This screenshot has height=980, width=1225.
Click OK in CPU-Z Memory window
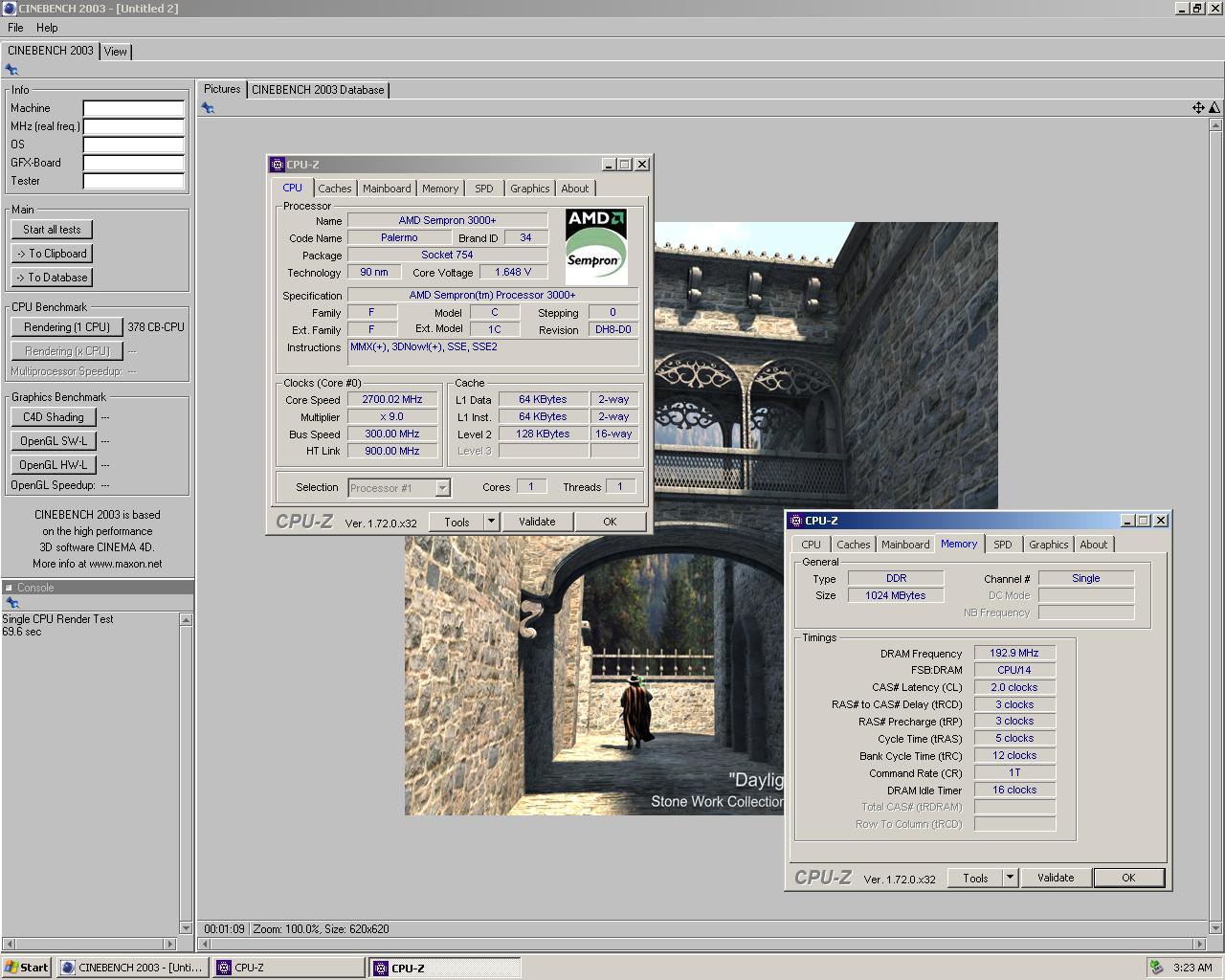(1128, 878)
